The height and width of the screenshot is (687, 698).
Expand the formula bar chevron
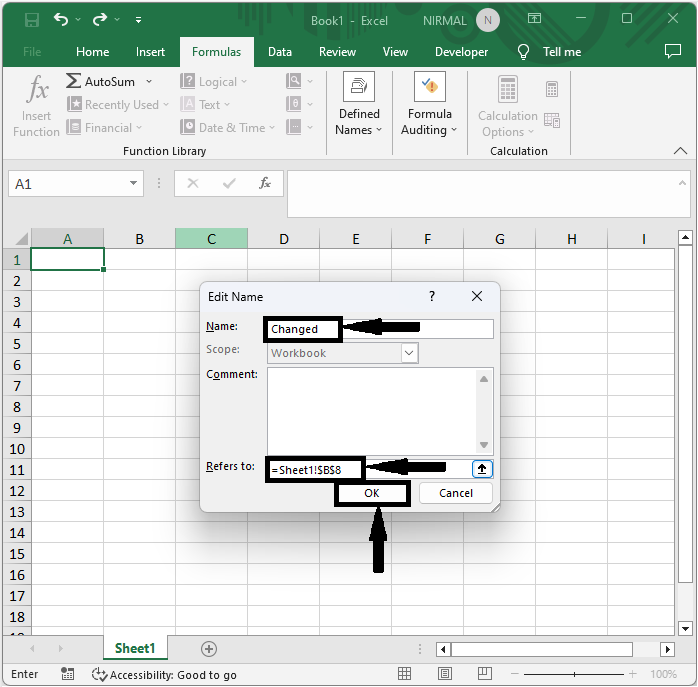(x=682, y=183)
